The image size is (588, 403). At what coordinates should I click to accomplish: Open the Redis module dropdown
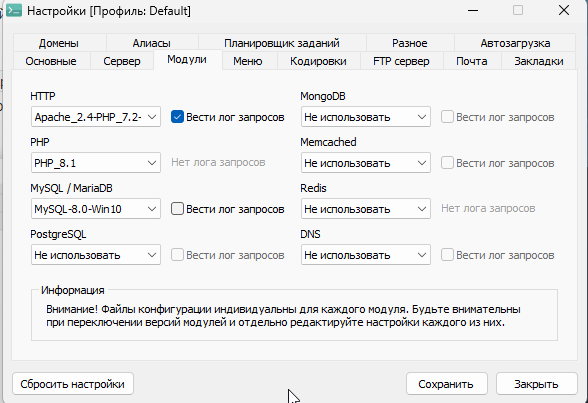pyautogui.click(x=366, y=209)
